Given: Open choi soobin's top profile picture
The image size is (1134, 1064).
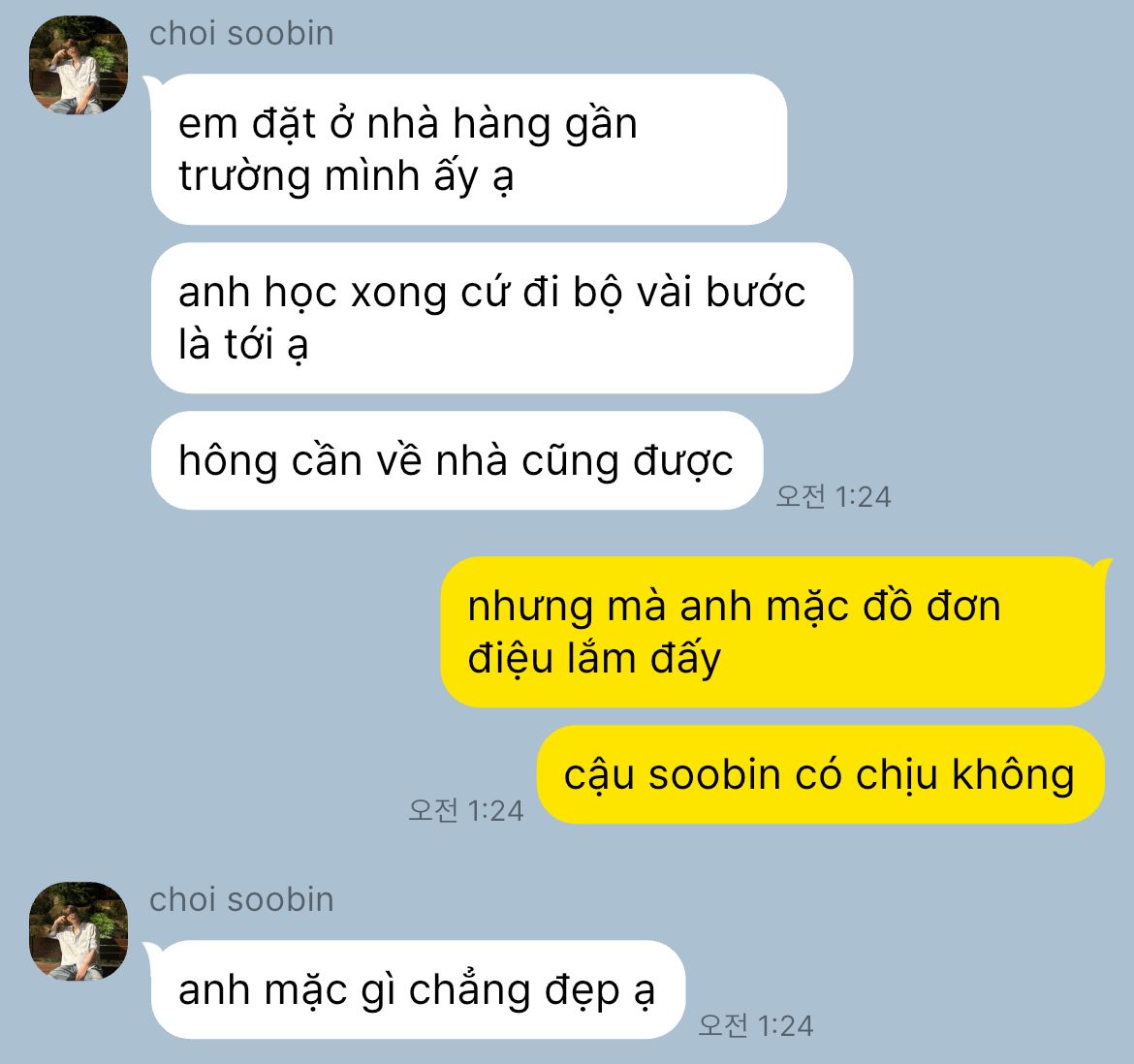Looking at the screenshot, I should coord(79,65).
